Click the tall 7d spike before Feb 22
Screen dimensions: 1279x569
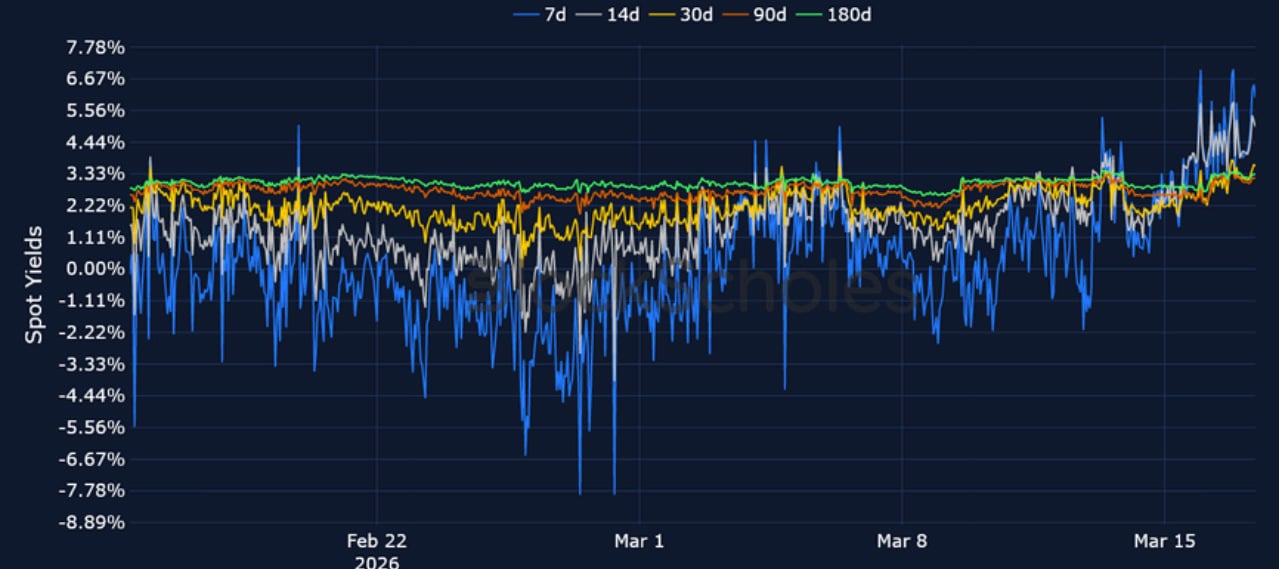point(298,128)
